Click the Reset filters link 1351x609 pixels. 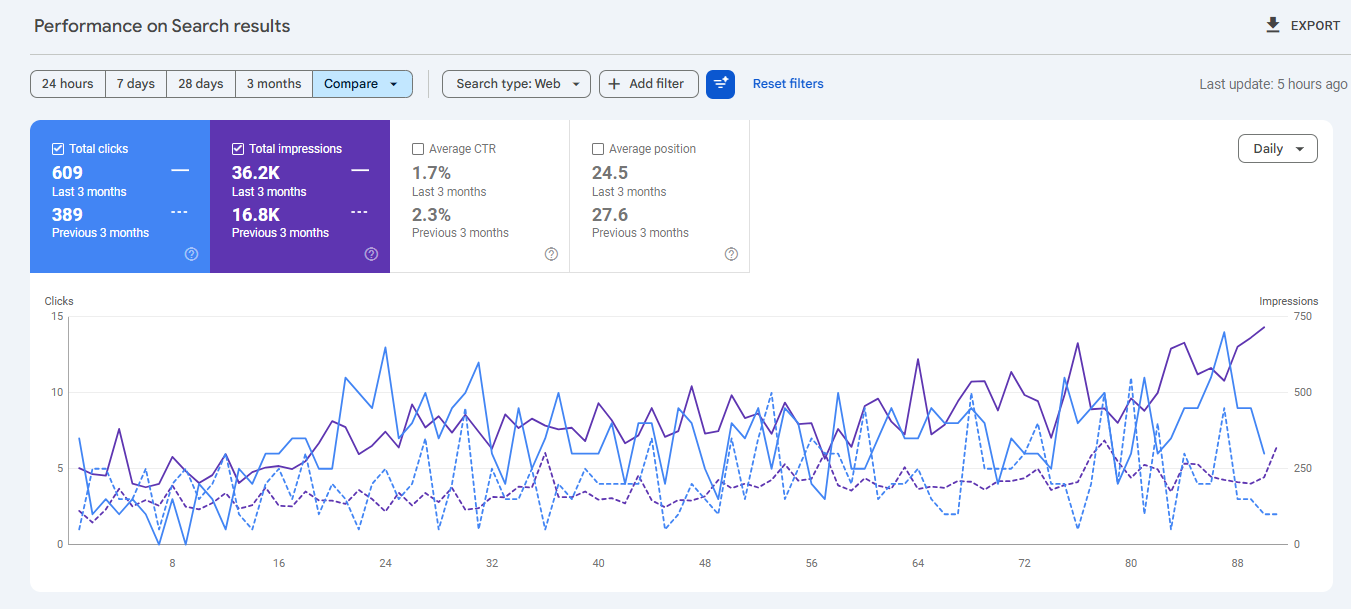[788, 84]
